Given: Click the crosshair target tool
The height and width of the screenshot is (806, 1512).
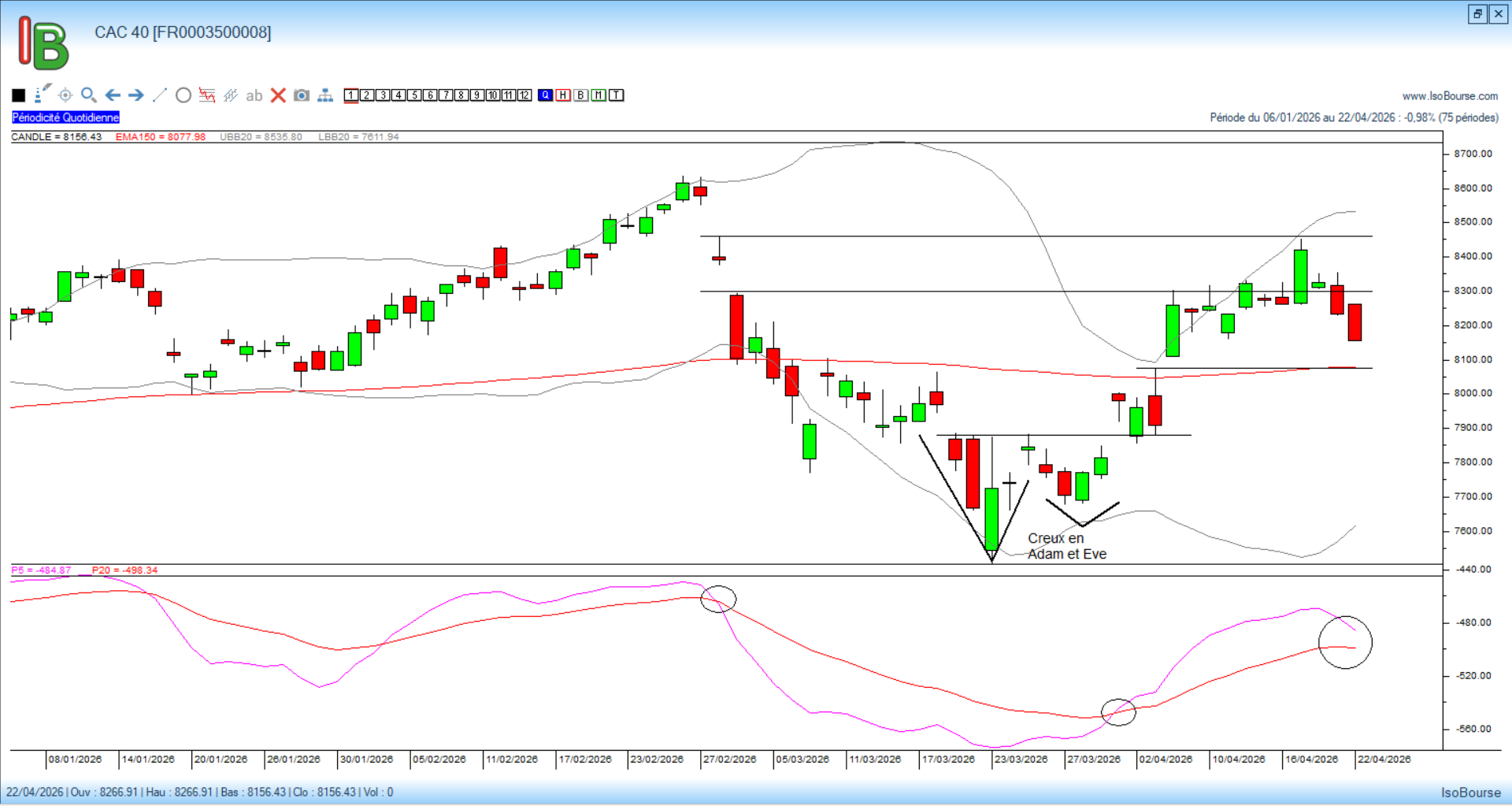Looking at the screenshot, I should click(x=65, y=95).
